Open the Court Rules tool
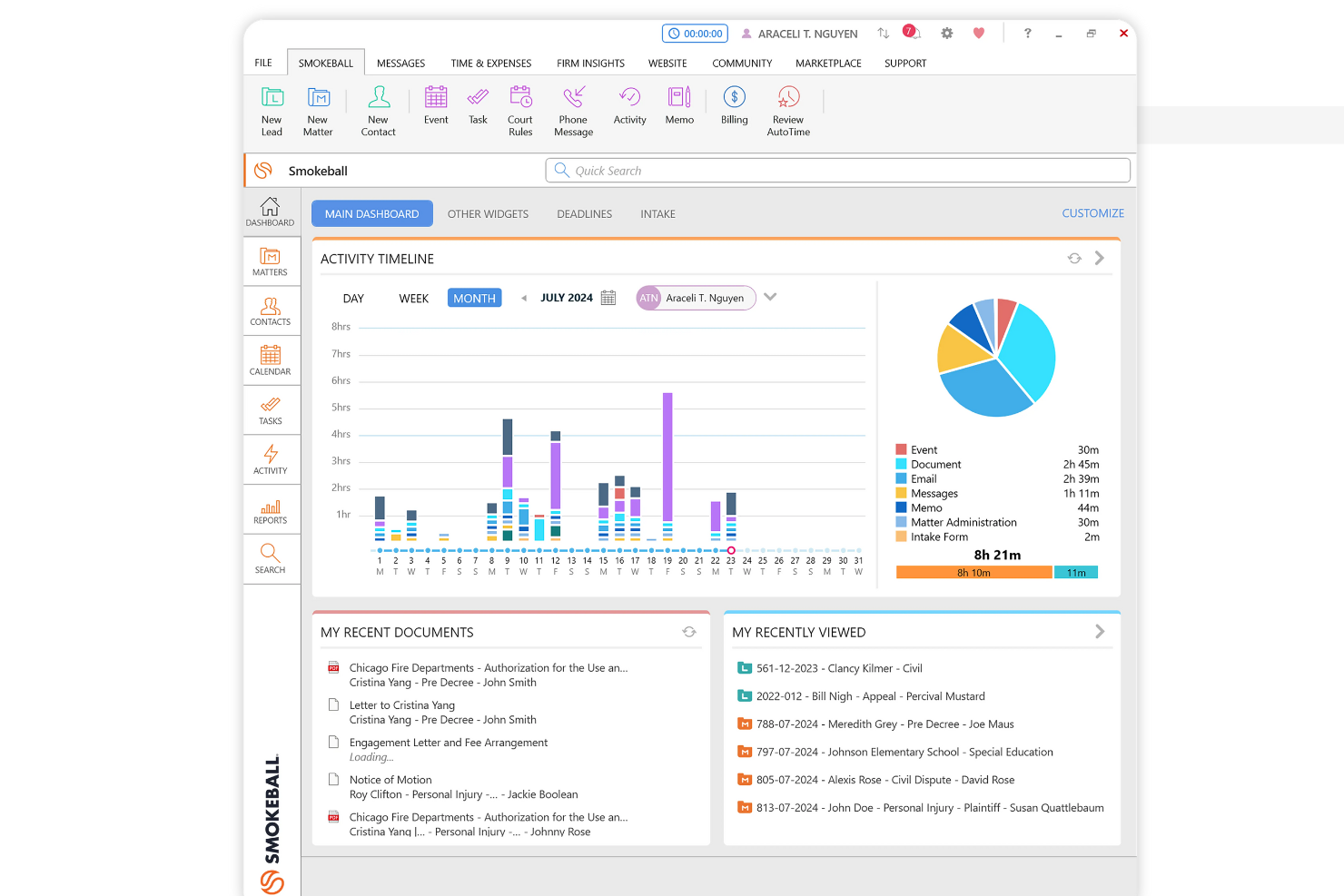 point(520,111)
